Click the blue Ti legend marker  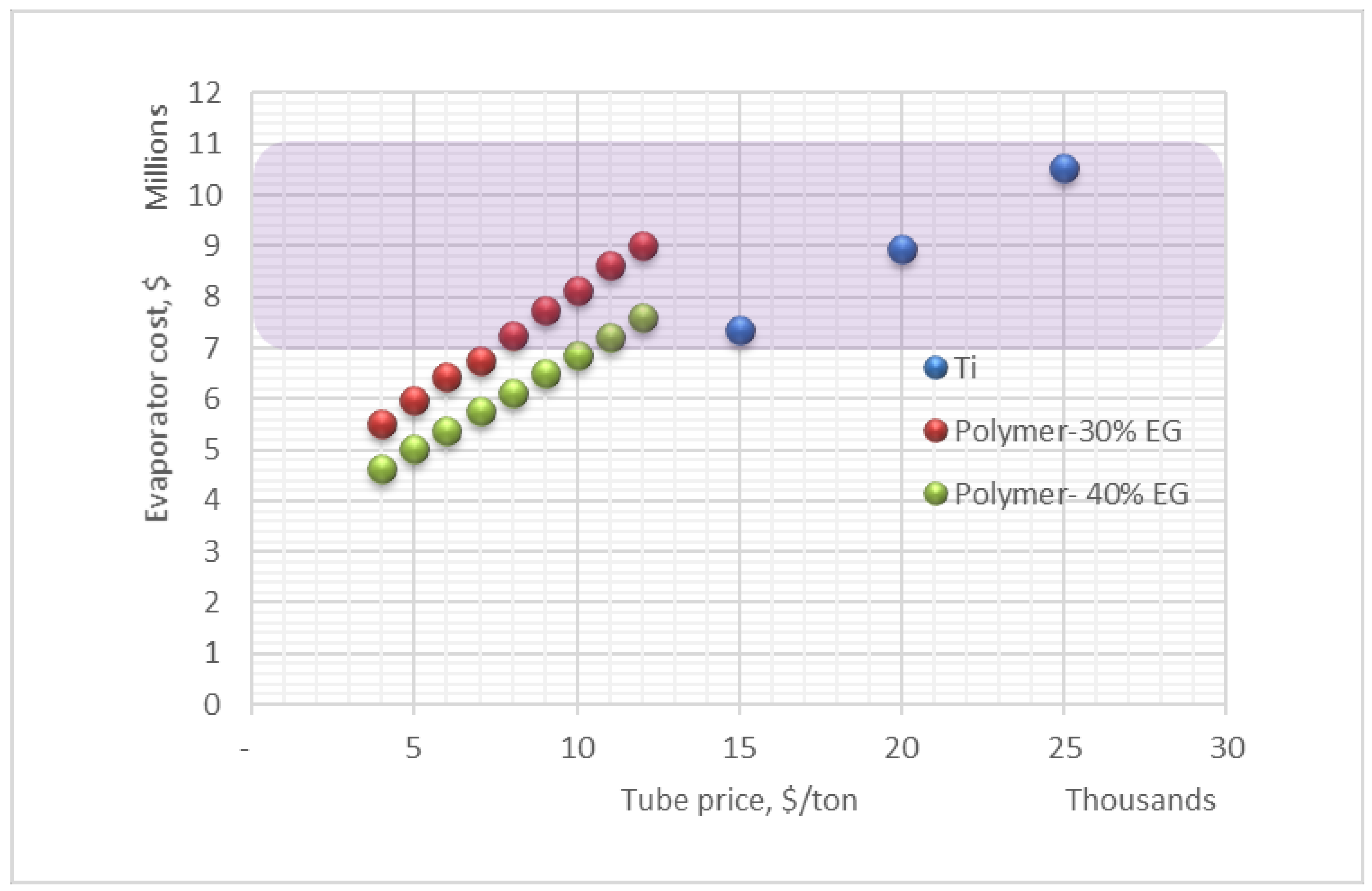click(x=935, y=368)
